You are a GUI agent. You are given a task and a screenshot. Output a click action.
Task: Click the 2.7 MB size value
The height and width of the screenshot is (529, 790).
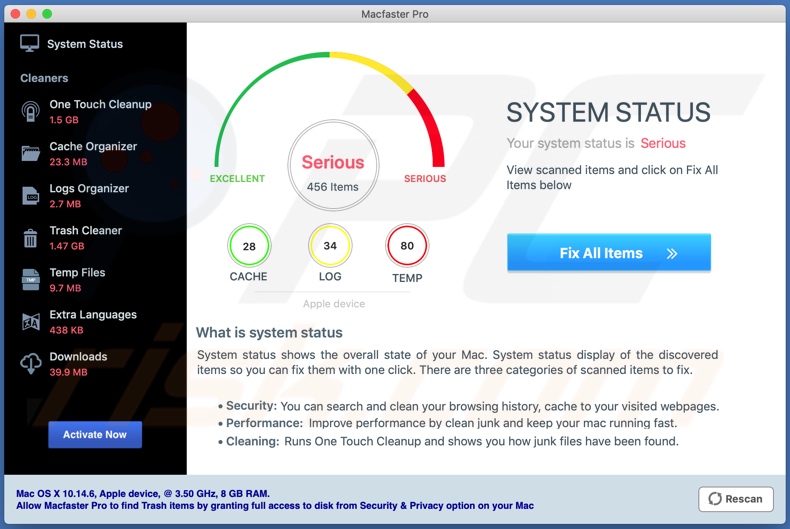tap(65, 204)
